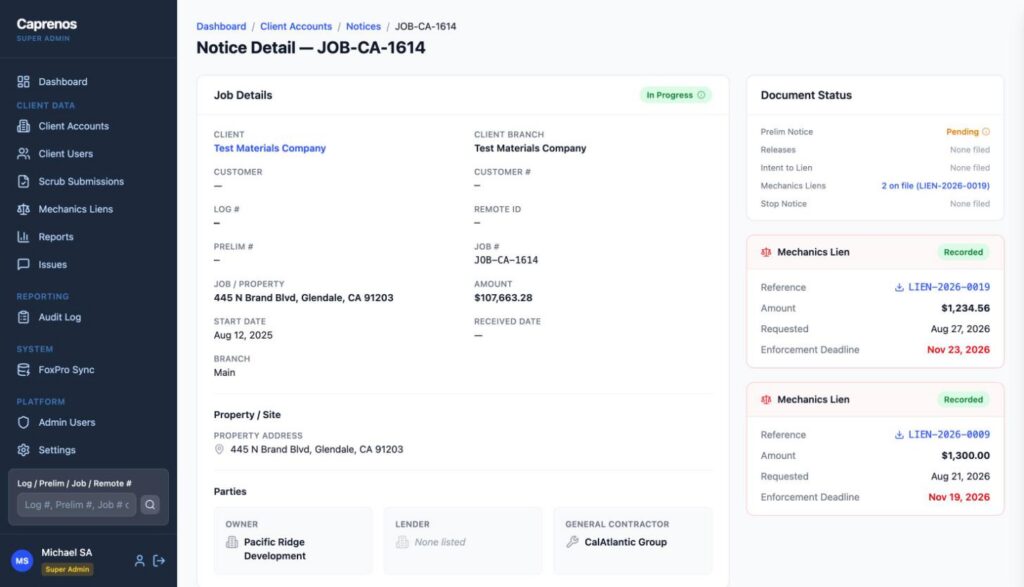Click the Client Users people icon
Screen dimensions: 1024x587
(24, 153)
